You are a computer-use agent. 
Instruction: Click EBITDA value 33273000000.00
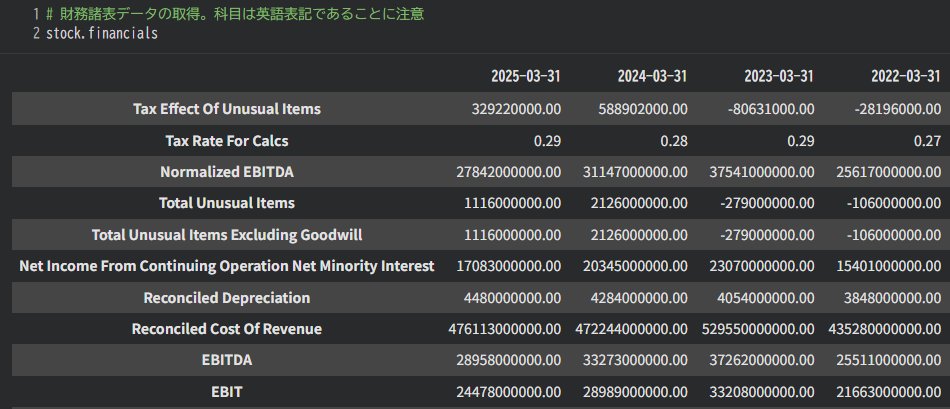(x=636, y=361)
